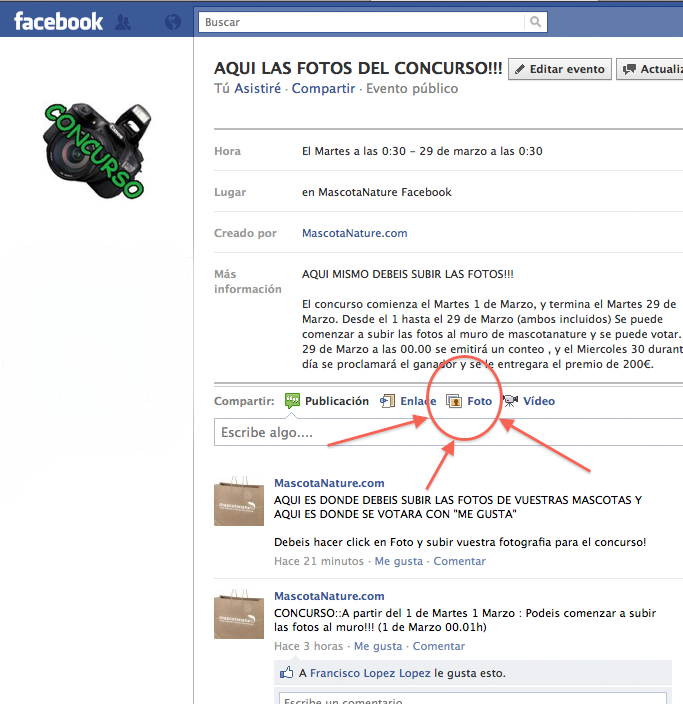Click Me gusta on the 21 minutos post

pyautogui.click(x=398, y=561)
